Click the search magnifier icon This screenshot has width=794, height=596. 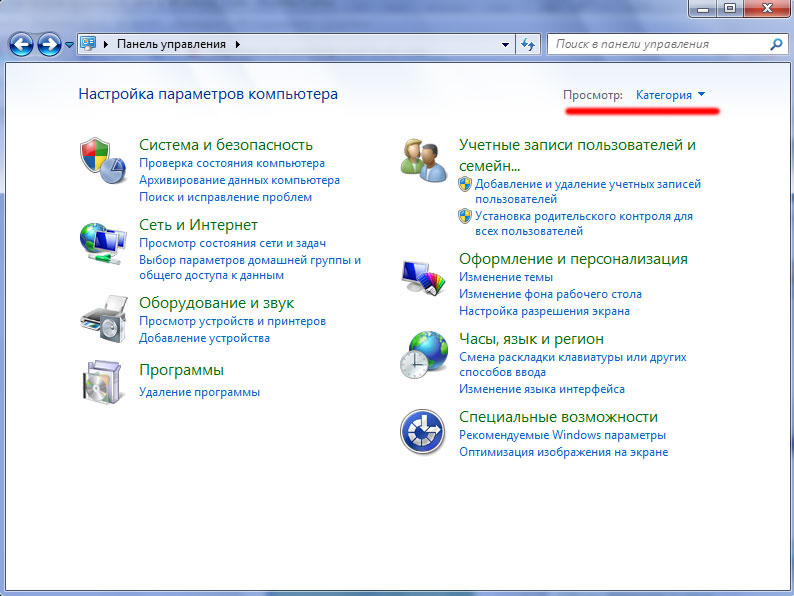[776, 45]
